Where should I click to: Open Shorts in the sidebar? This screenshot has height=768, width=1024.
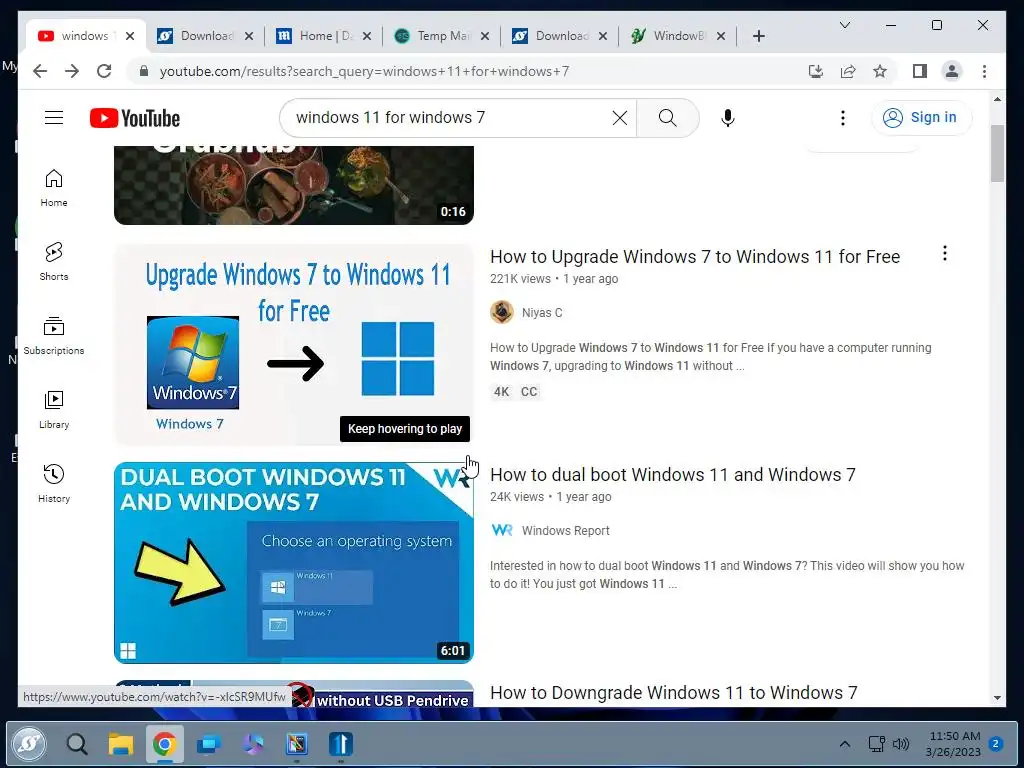54,262
